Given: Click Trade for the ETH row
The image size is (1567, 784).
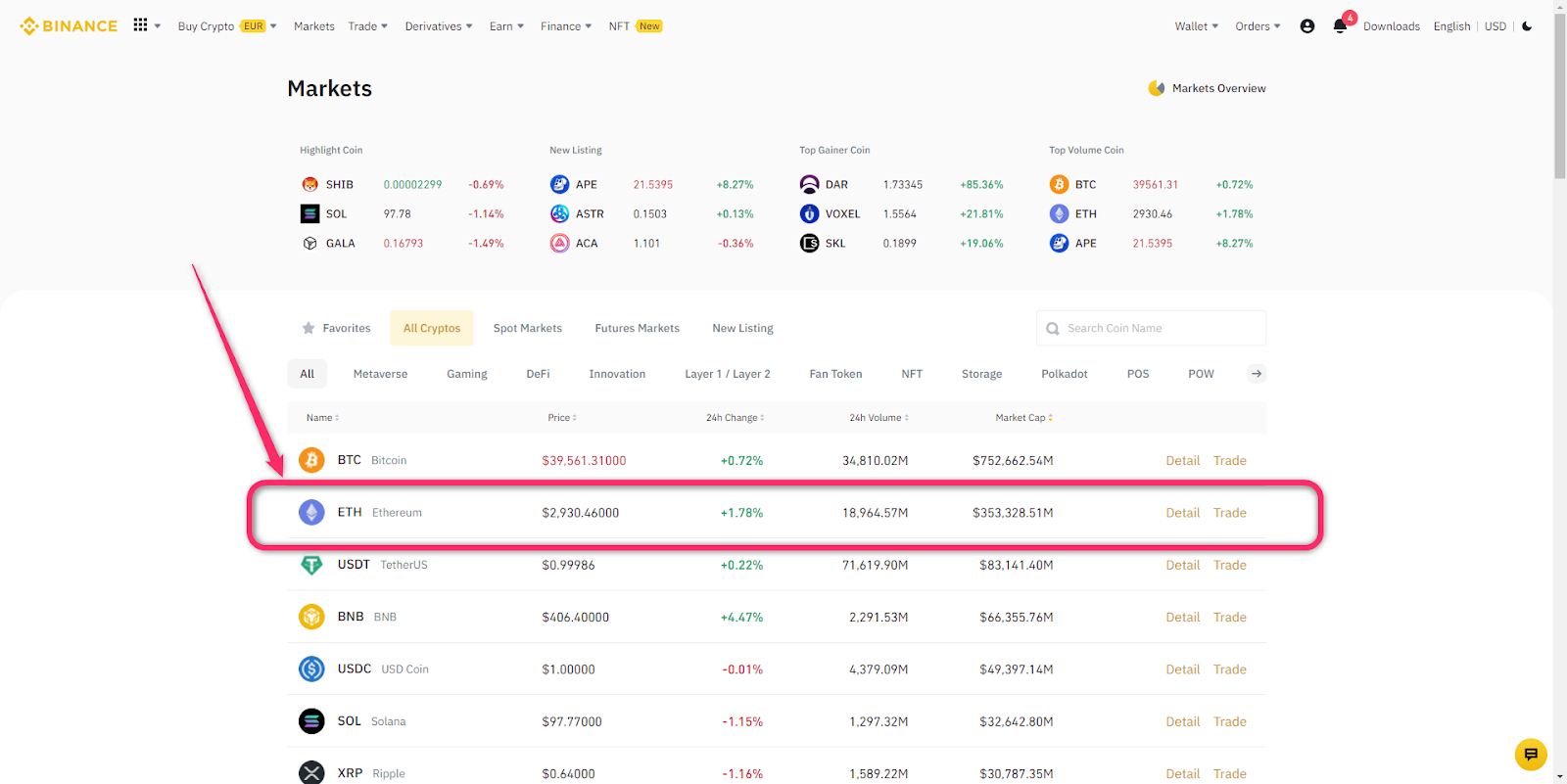Looking at the screenshot, I should pos(1230,512).
